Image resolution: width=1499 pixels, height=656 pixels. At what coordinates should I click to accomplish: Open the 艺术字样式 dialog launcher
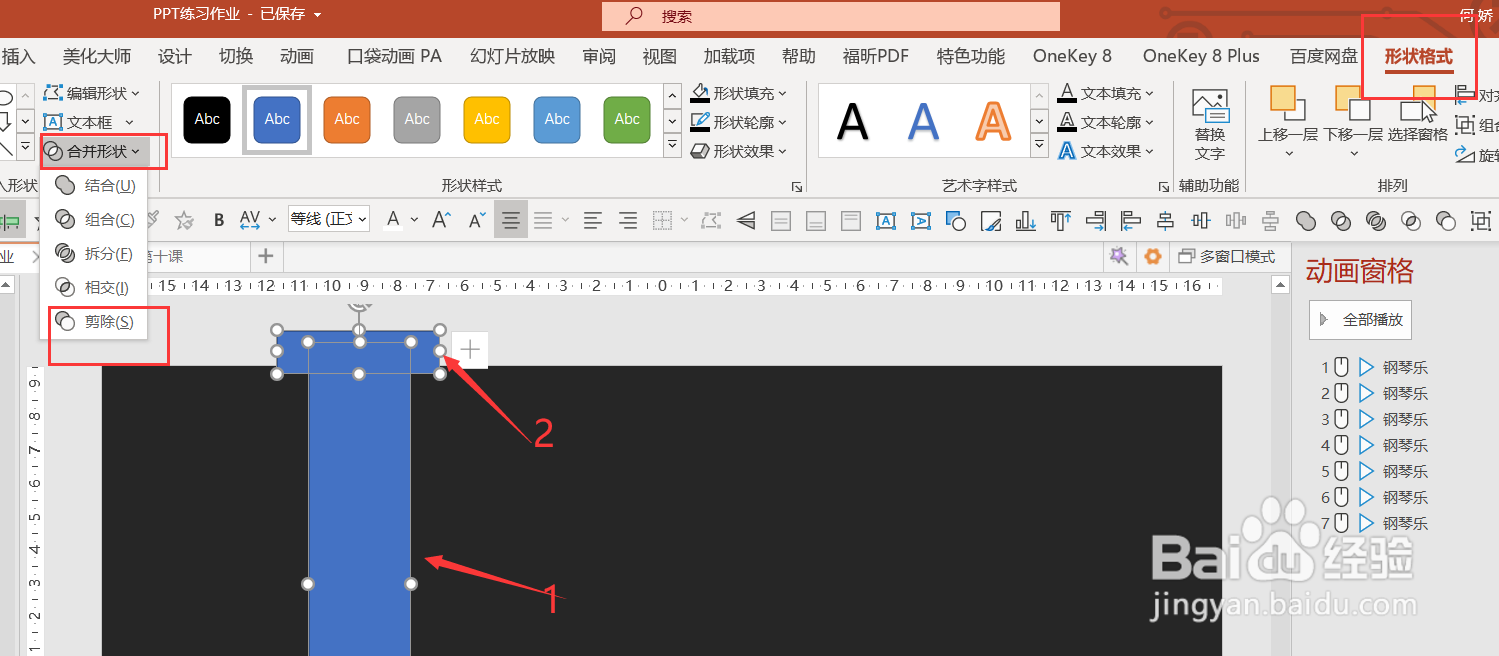[x=1164, y=187]
